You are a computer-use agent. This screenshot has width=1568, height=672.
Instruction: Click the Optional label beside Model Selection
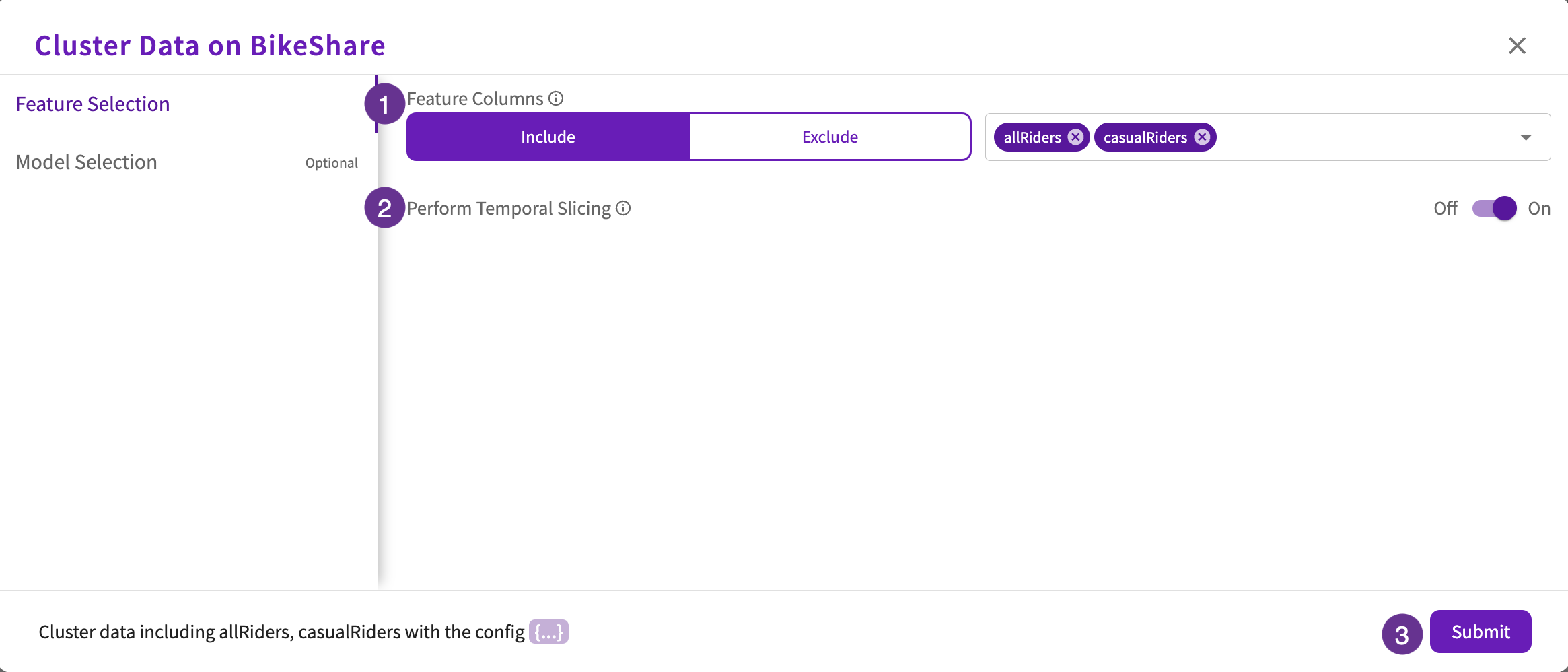tap(331, 163)
